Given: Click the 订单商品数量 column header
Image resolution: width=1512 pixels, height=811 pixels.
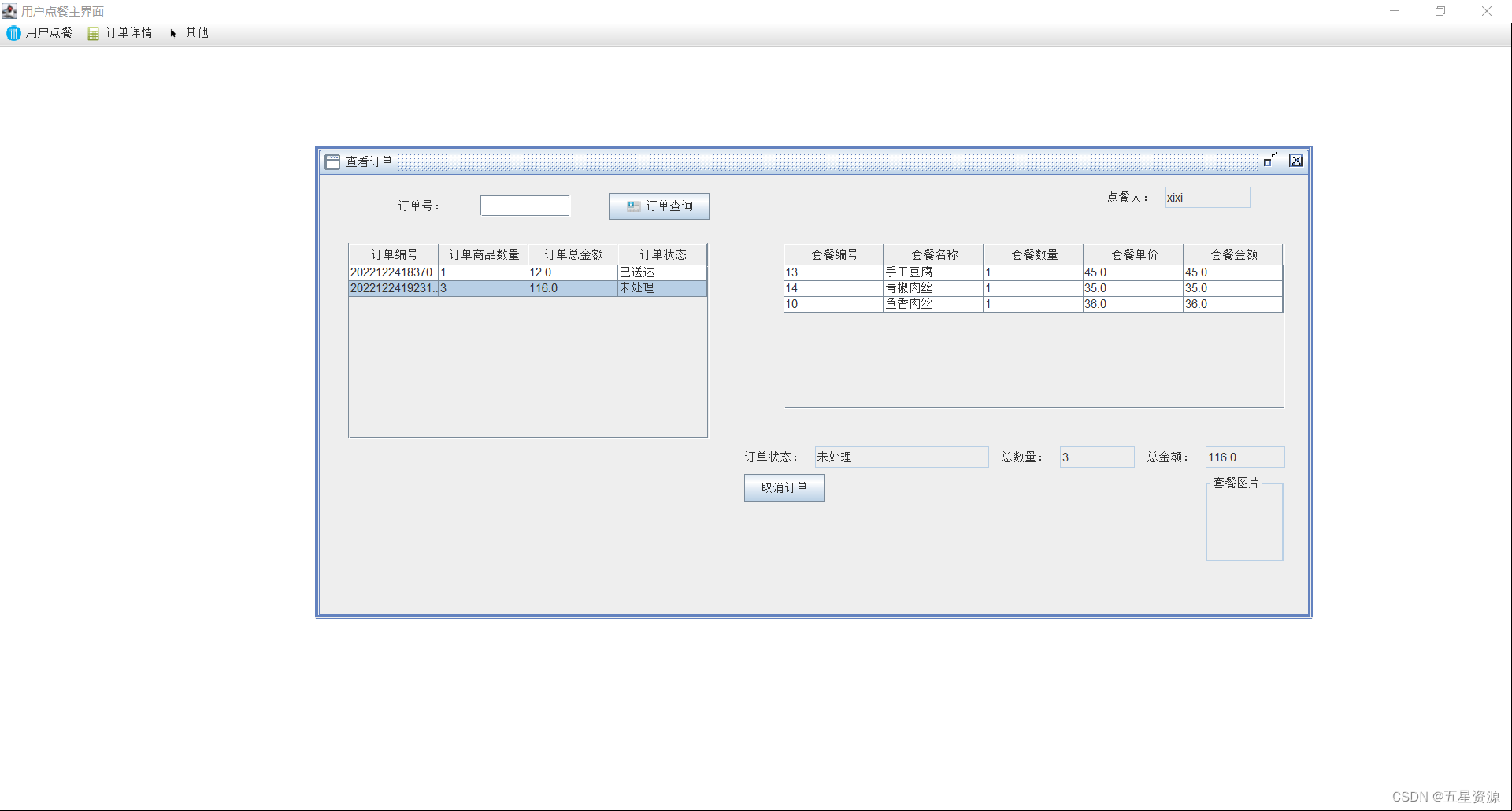Looking at the screenshot, I should (484, 254).
